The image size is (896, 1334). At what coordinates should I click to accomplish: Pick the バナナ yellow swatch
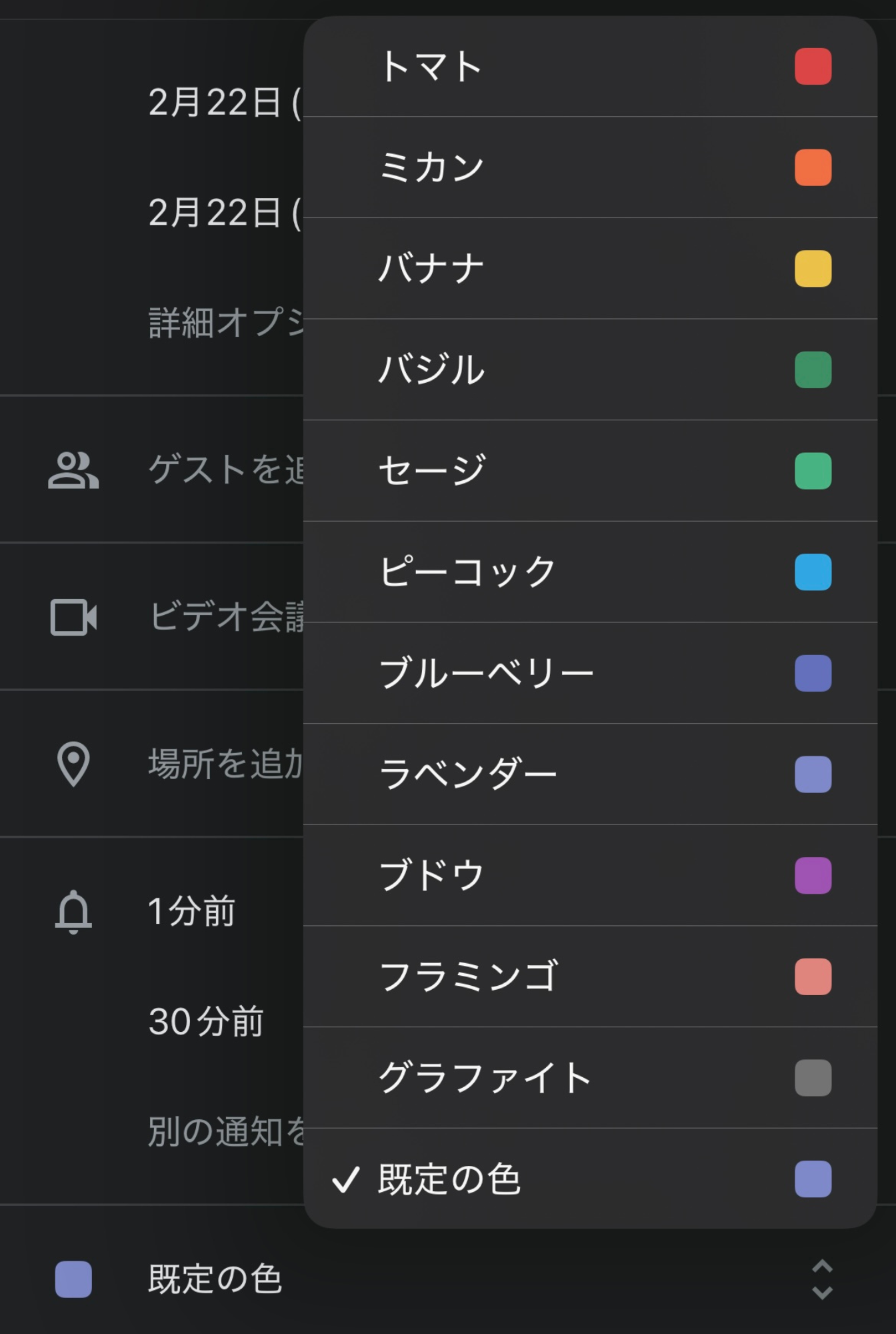click(813, 269)
